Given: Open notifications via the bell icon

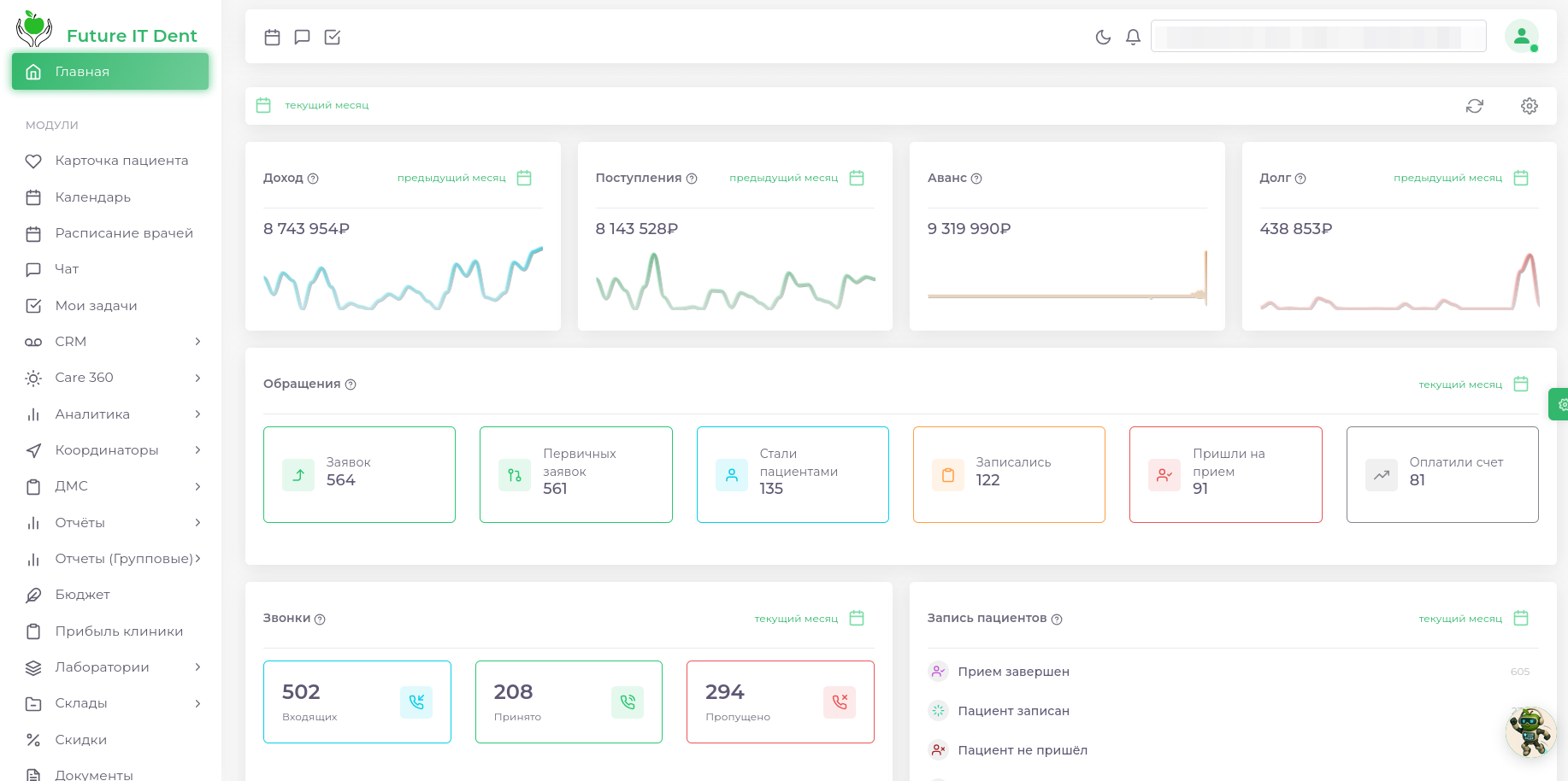Looking at the screenshot, I should click(x=1133, y=37).
